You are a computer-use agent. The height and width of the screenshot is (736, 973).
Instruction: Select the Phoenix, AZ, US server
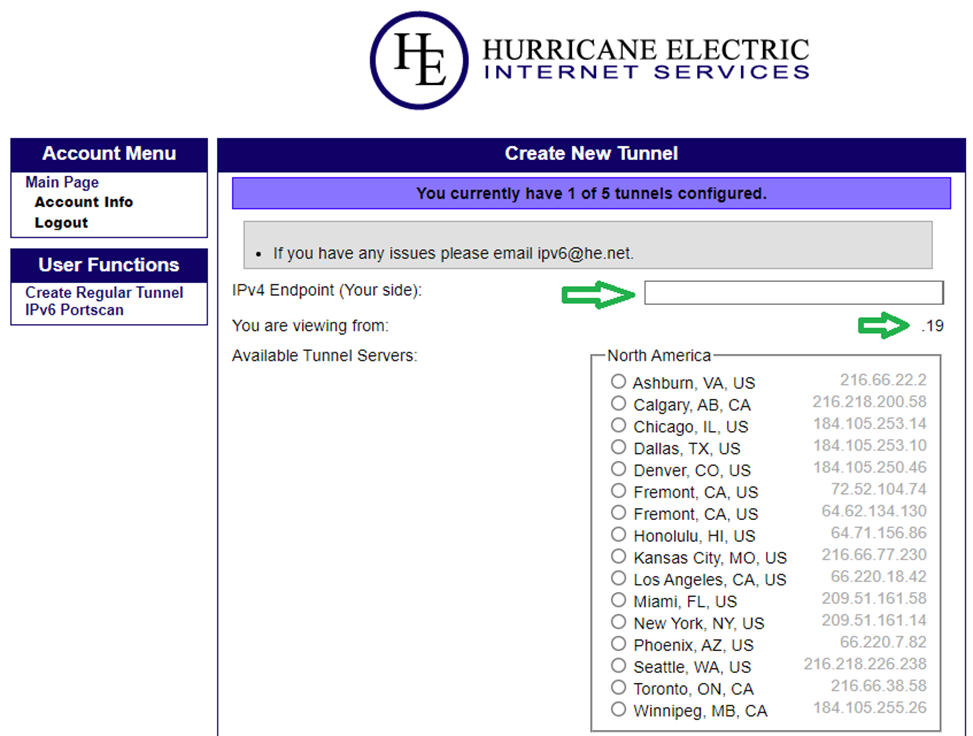[618, 644]
